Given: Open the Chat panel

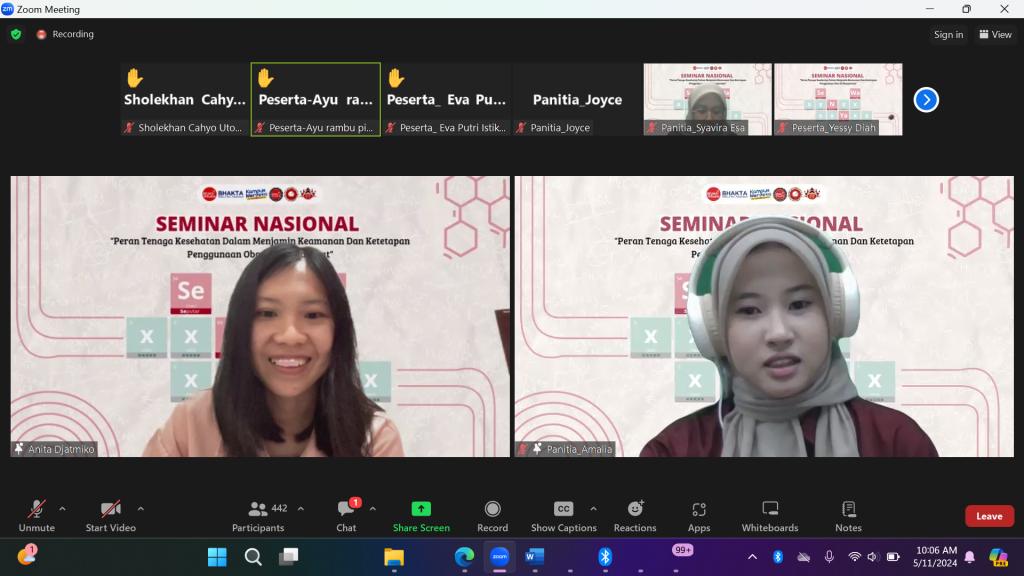Looking at the screenshot, I should (x=346, y=515).
